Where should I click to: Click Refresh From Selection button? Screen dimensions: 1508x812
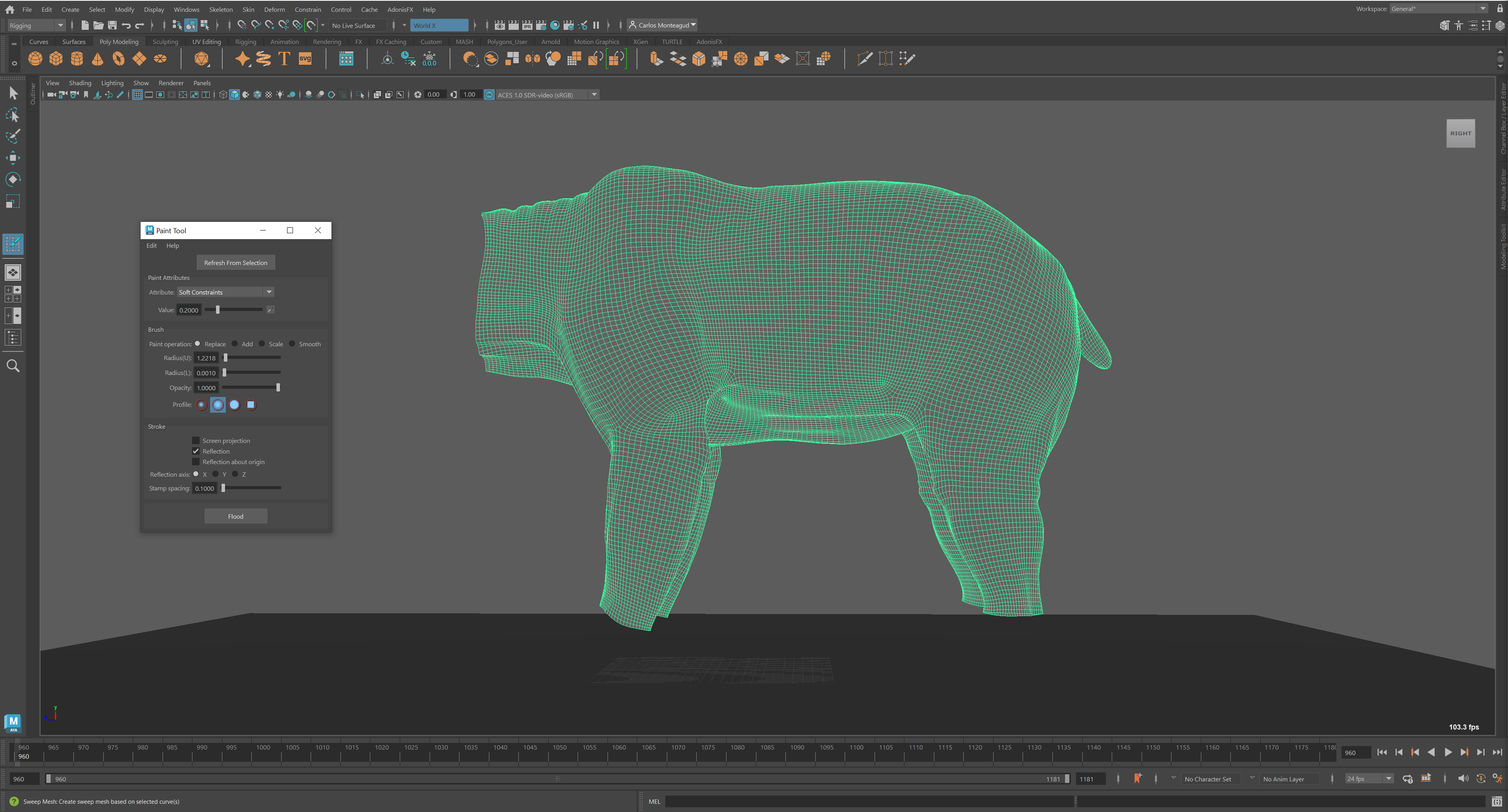[235, 262]
